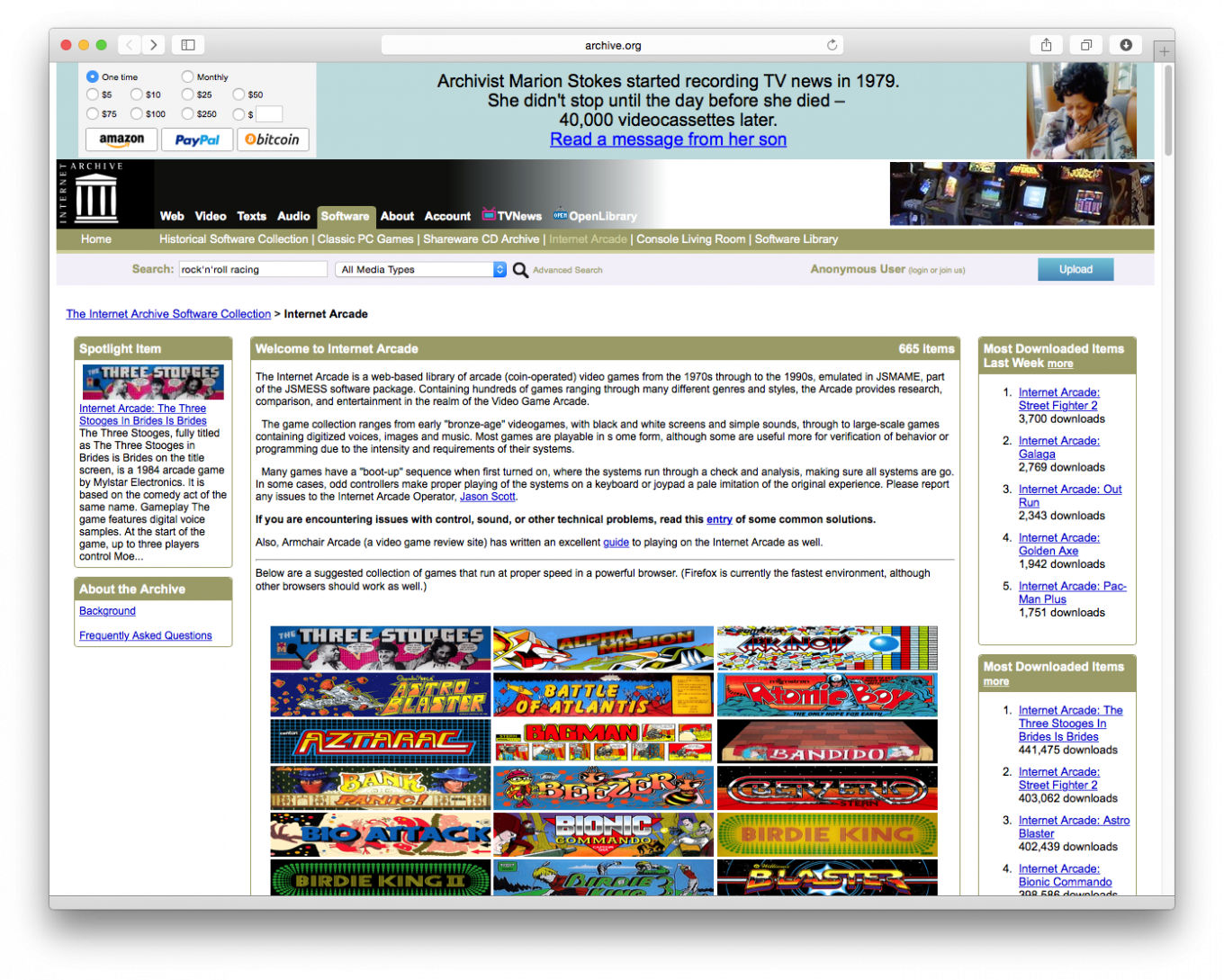
Task: Open the Battle of Atlantis game thumbnail
Action: (603, 695)
